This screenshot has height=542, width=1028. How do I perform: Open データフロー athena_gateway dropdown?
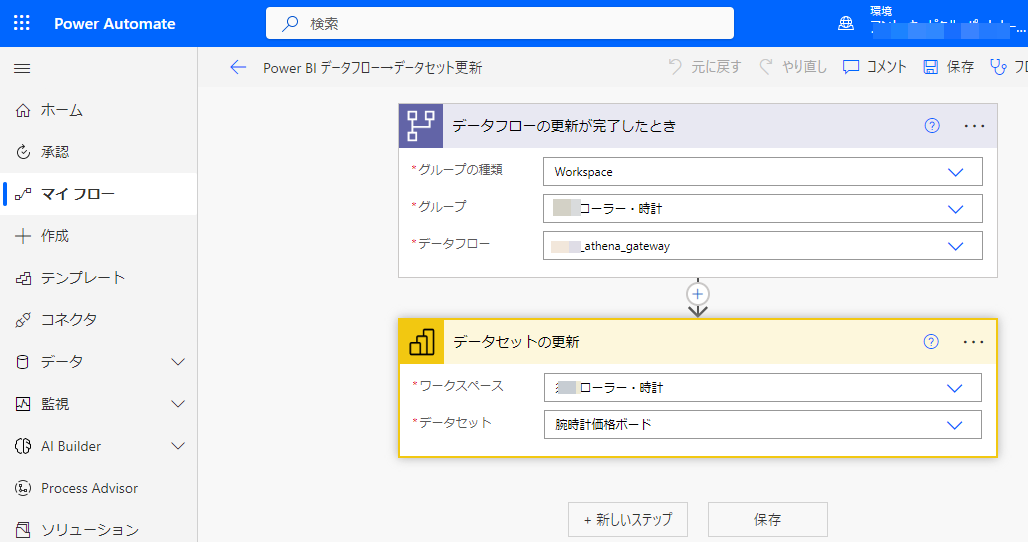click(x=762, y=246)
